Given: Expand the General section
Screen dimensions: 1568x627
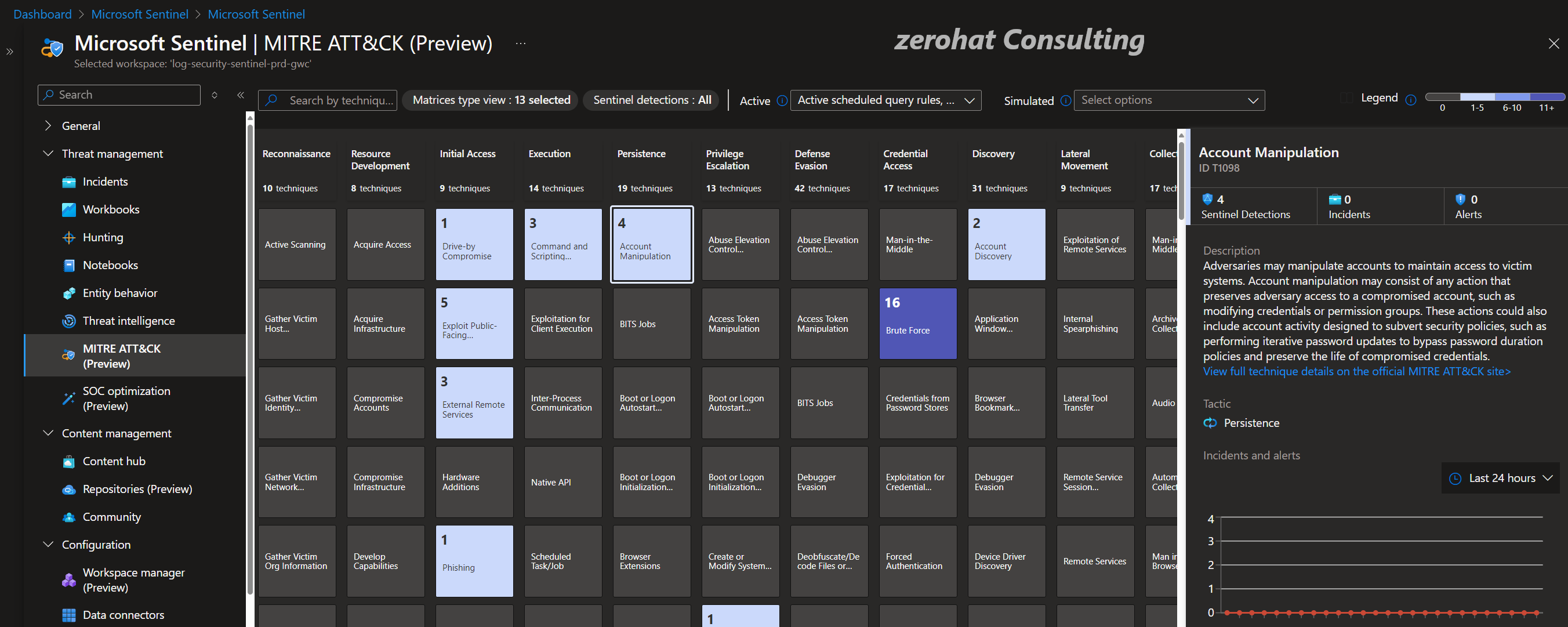Looking at the screenshot, I should [x=48, y=125].
